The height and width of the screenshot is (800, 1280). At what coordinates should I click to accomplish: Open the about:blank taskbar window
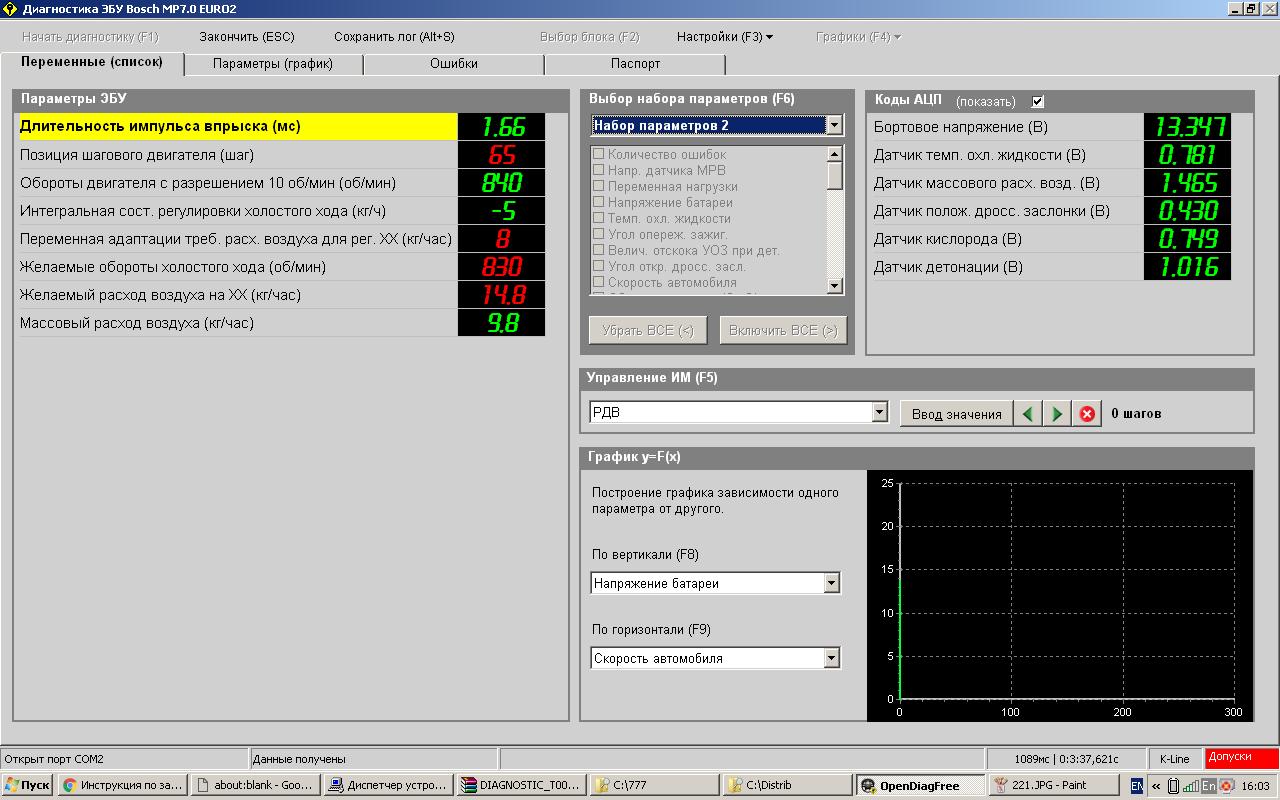point(255,785)
